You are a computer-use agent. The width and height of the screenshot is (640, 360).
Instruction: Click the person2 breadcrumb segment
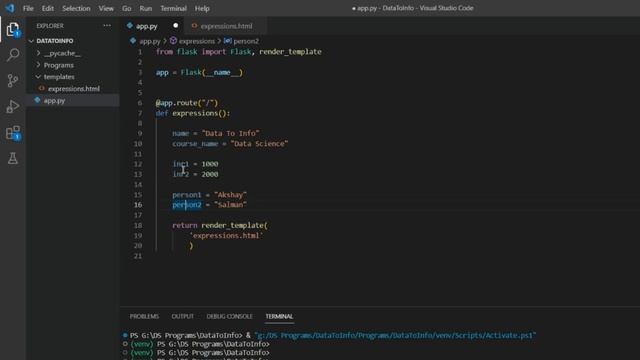click(x=246, y=41)
